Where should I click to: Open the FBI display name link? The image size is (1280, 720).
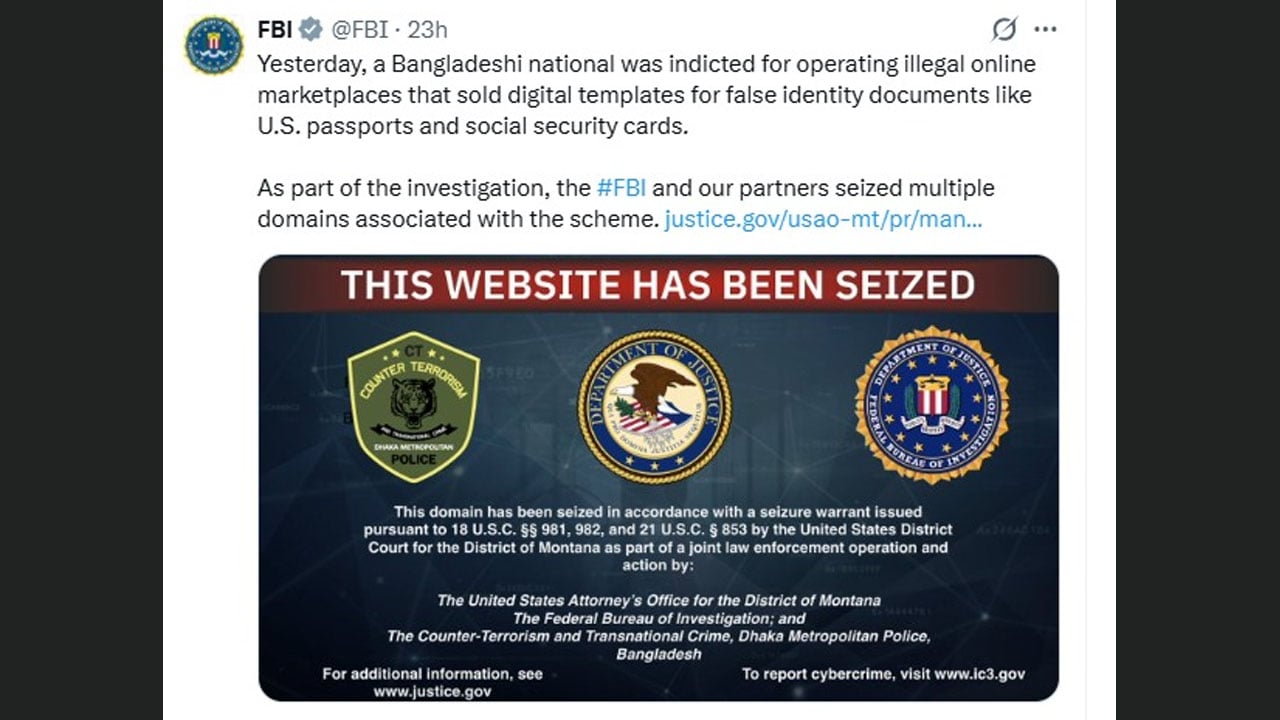click(275, 30)
